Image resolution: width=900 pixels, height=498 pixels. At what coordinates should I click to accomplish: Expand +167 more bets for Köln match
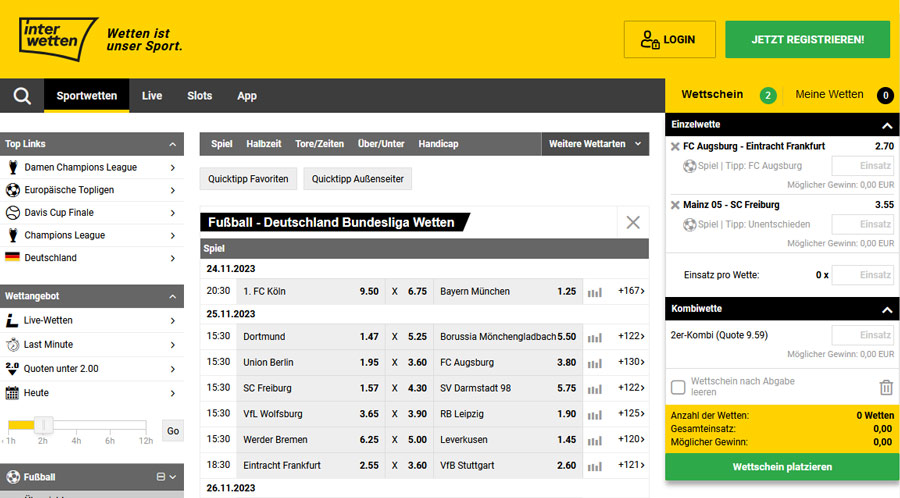tap(631, 291)
